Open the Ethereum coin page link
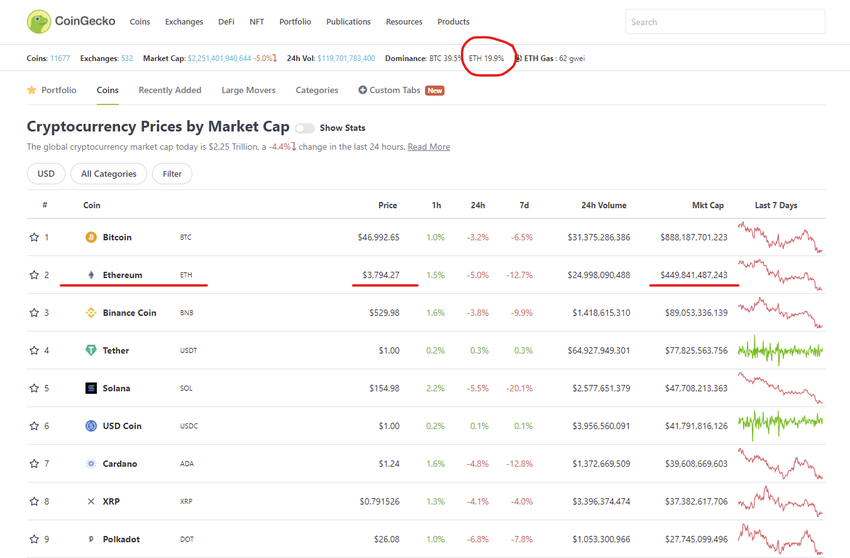850x558 pixels. coord(123,275)
